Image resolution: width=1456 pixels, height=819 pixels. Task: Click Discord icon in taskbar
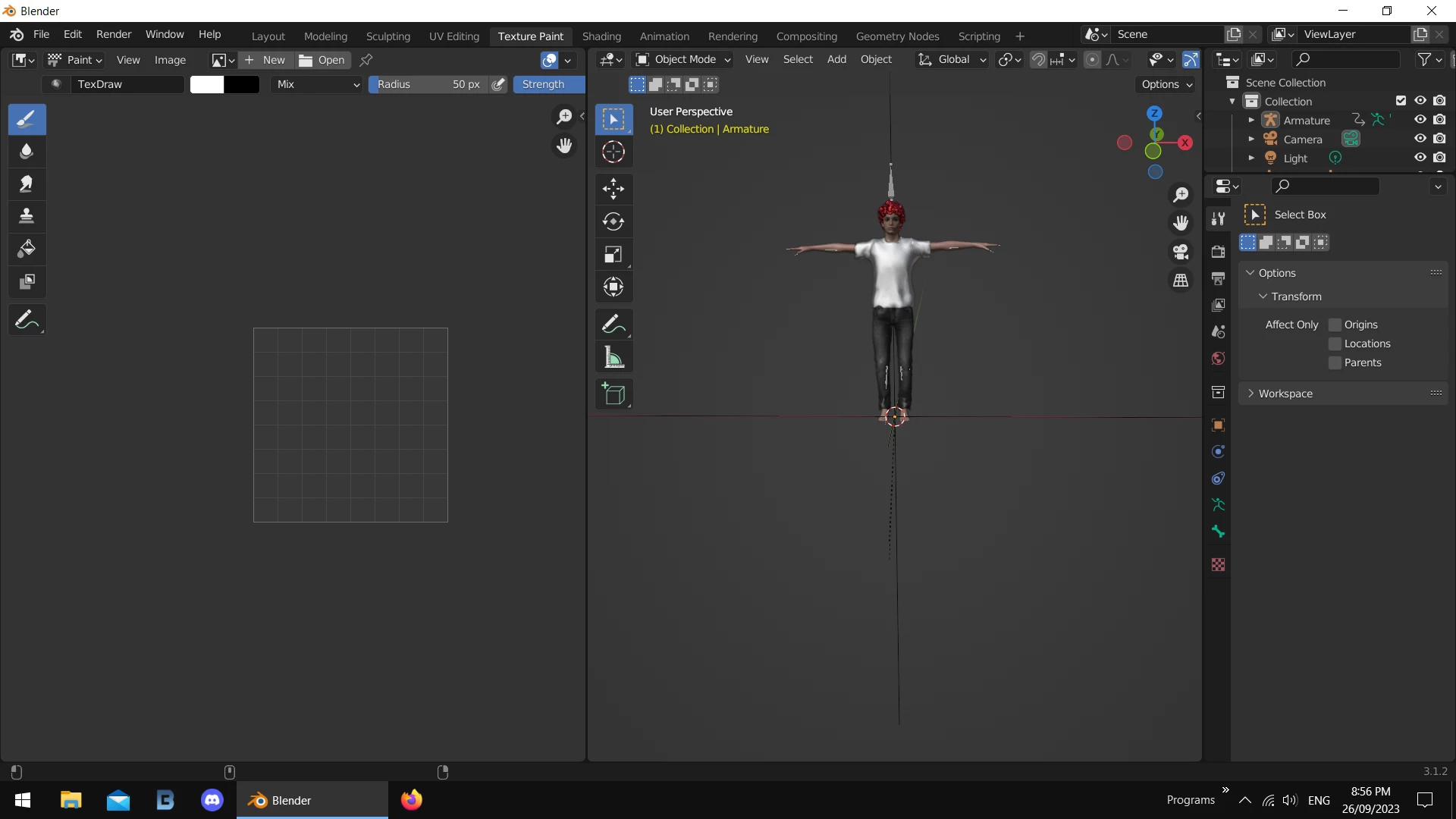pyautogui.click(x=212, y=800)
